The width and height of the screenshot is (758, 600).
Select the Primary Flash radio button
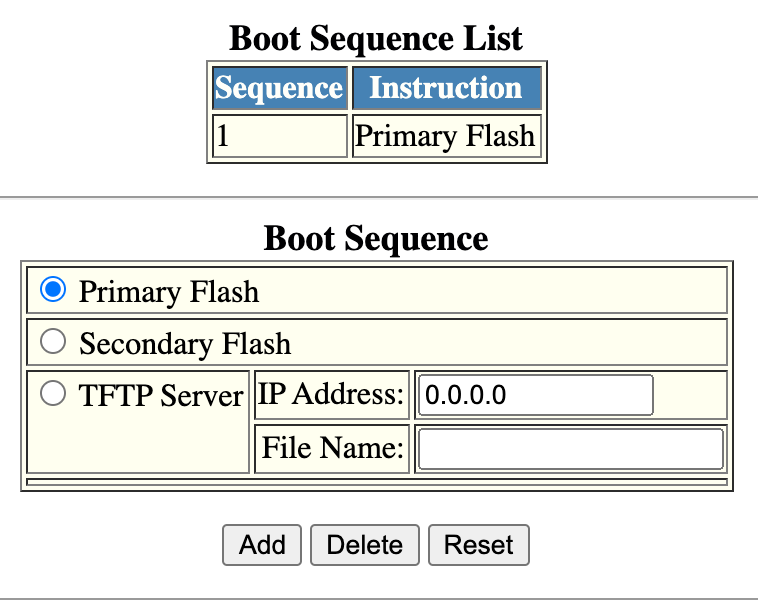53,290
